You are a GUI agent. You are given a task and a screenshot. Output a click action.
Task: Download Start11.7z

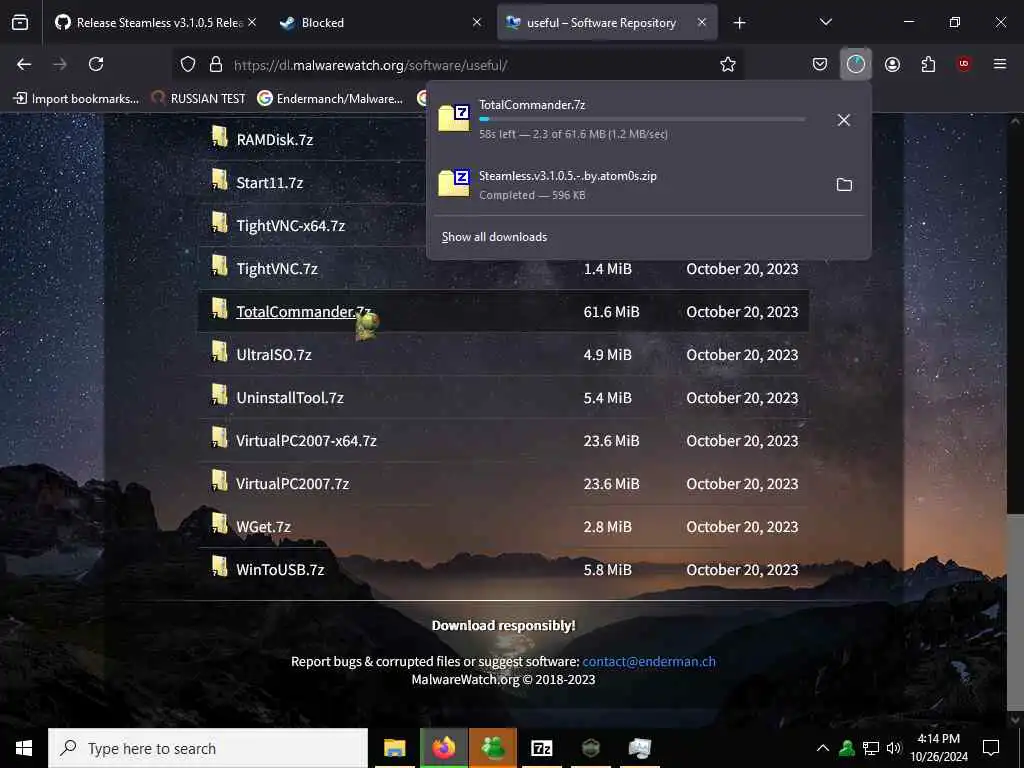point(270,183)
